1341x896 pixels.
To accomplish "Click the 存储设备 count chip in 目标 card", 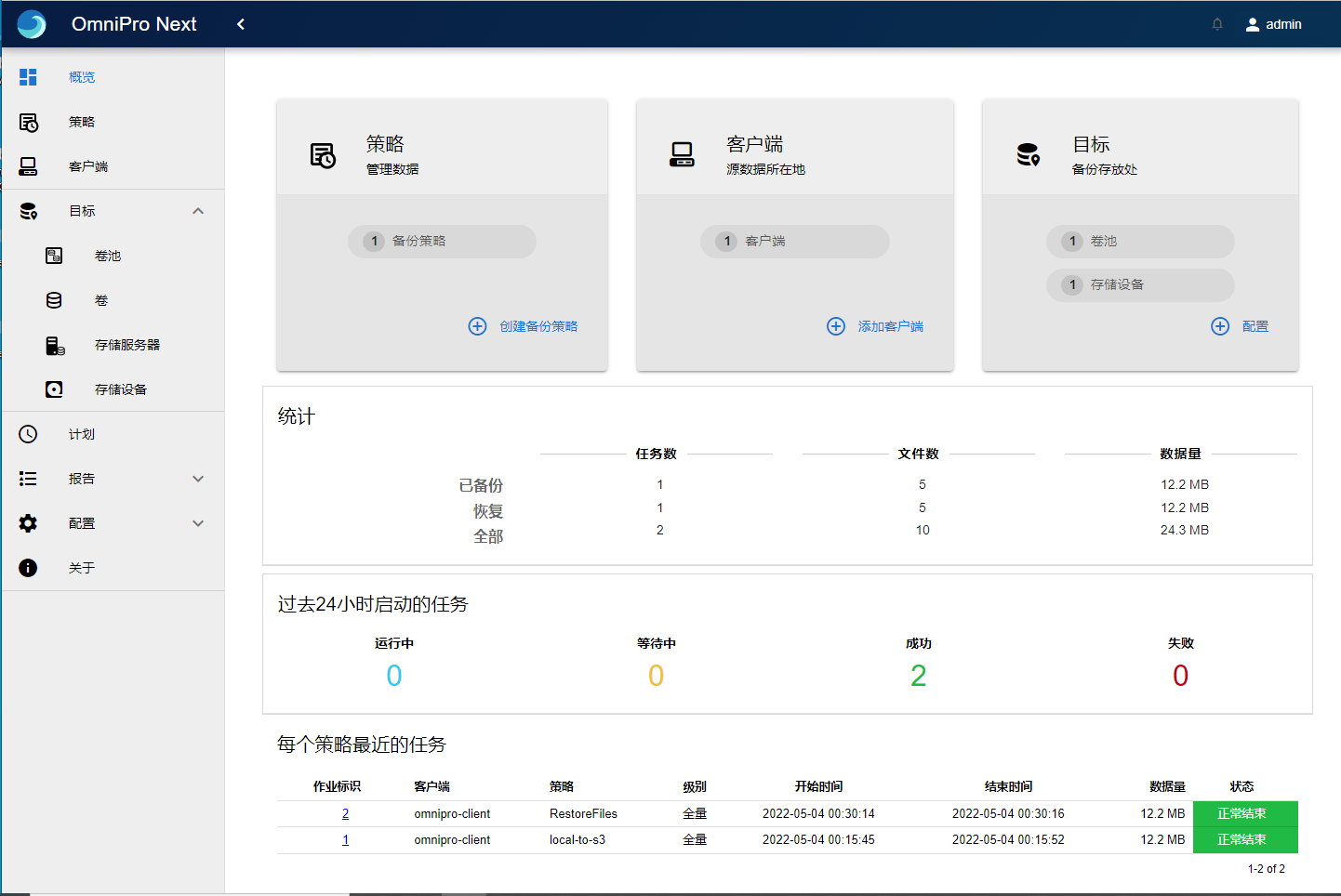I will tap(1140, 285).
